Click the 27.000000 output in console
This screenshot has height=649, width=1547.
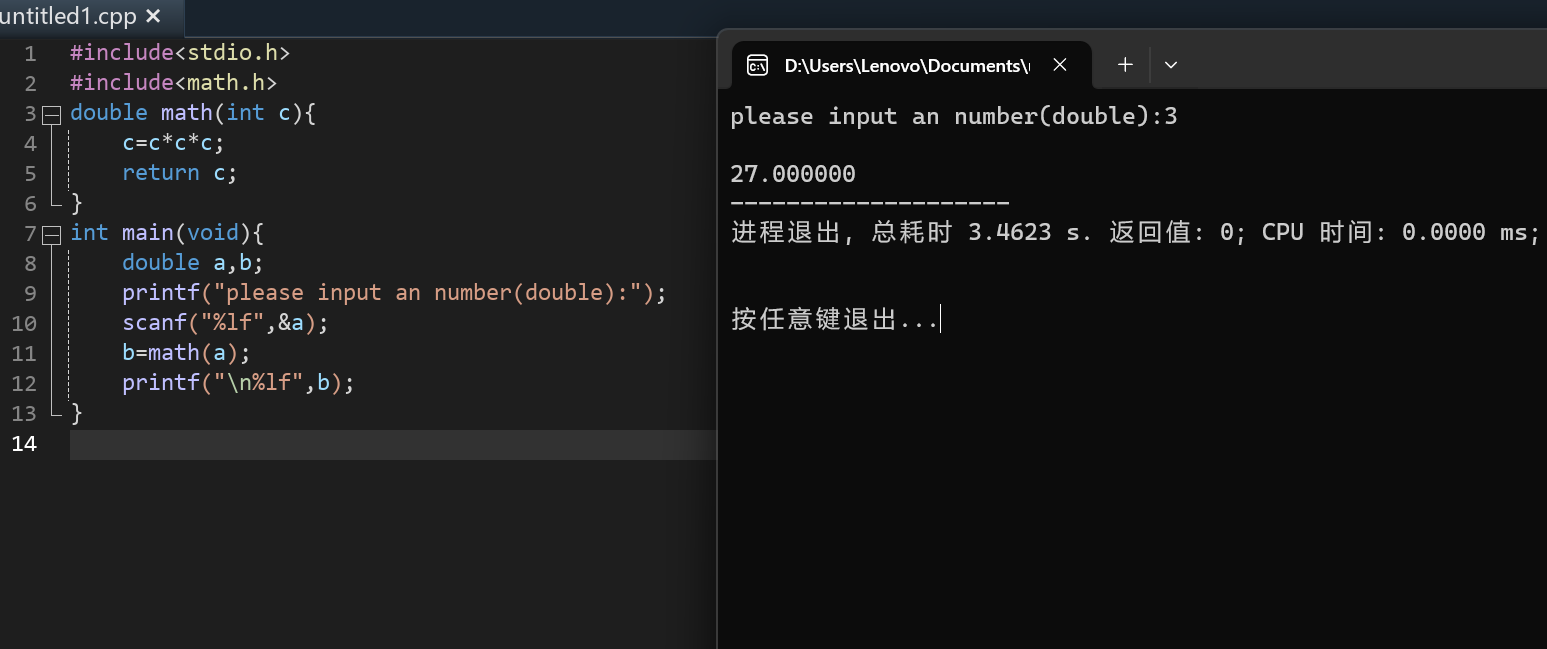pos(793,174)
